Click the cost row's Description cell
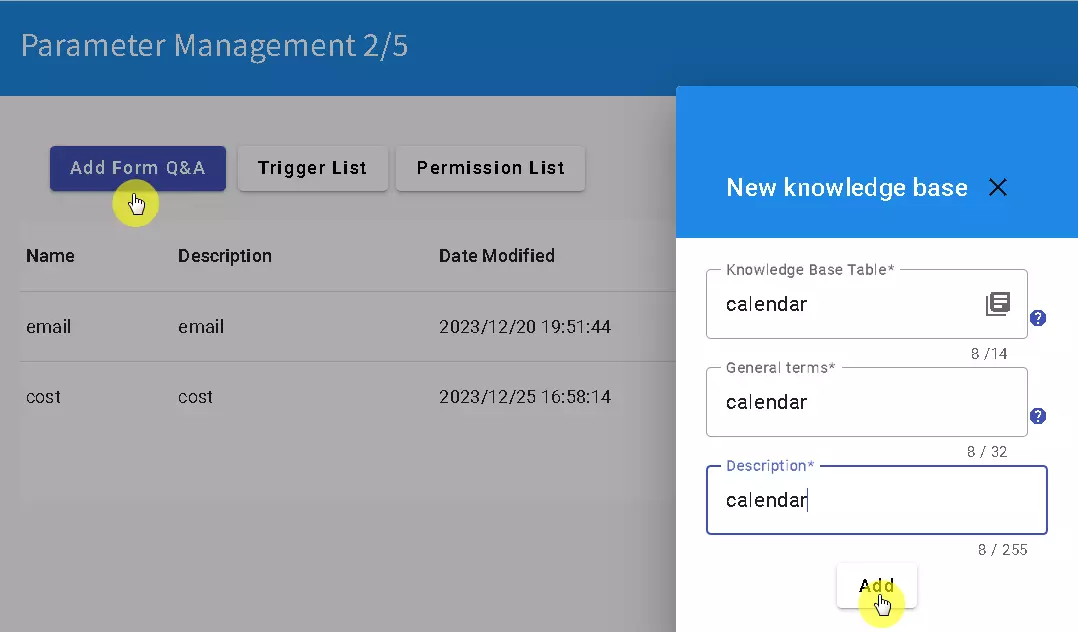This screenshot has width=1078, height=632. [x=195, y=397]
